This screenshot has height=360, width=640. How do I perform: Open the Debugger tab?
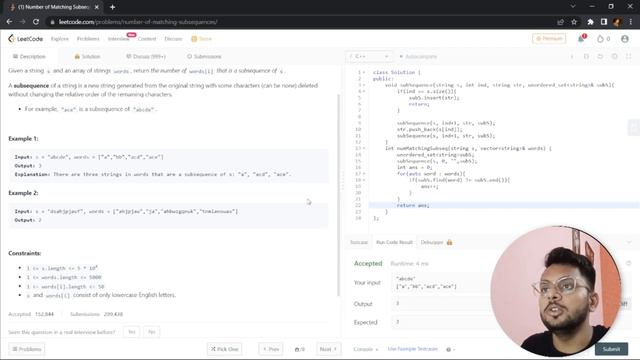click(x=432, y=242)
